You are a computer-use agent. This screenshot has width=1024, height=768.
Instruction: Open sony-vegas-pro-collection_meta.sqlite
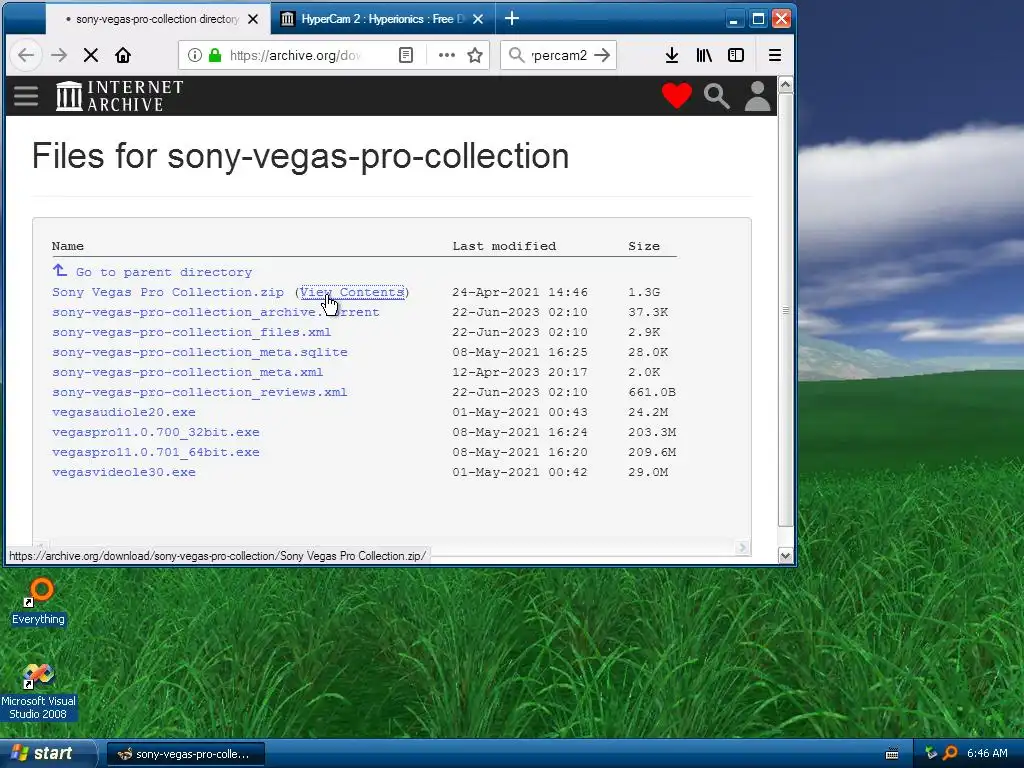pos(200,352)
